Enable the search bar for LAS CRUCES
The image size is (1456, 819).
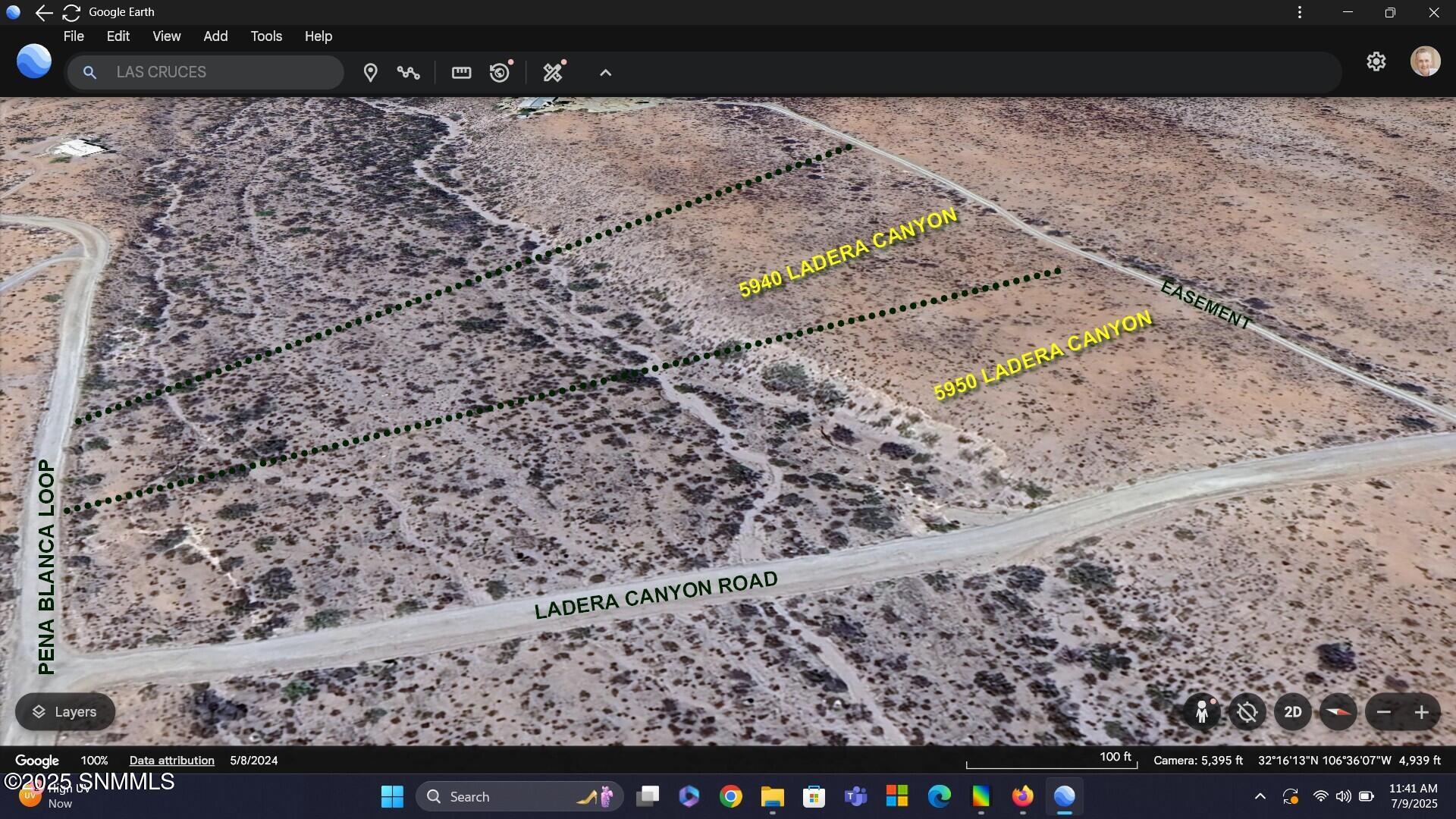(x=205, y=72)
